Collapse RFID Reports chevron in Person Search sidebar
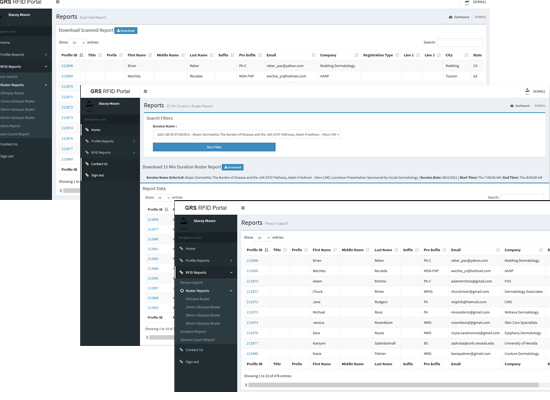 (x=231, y=272)
